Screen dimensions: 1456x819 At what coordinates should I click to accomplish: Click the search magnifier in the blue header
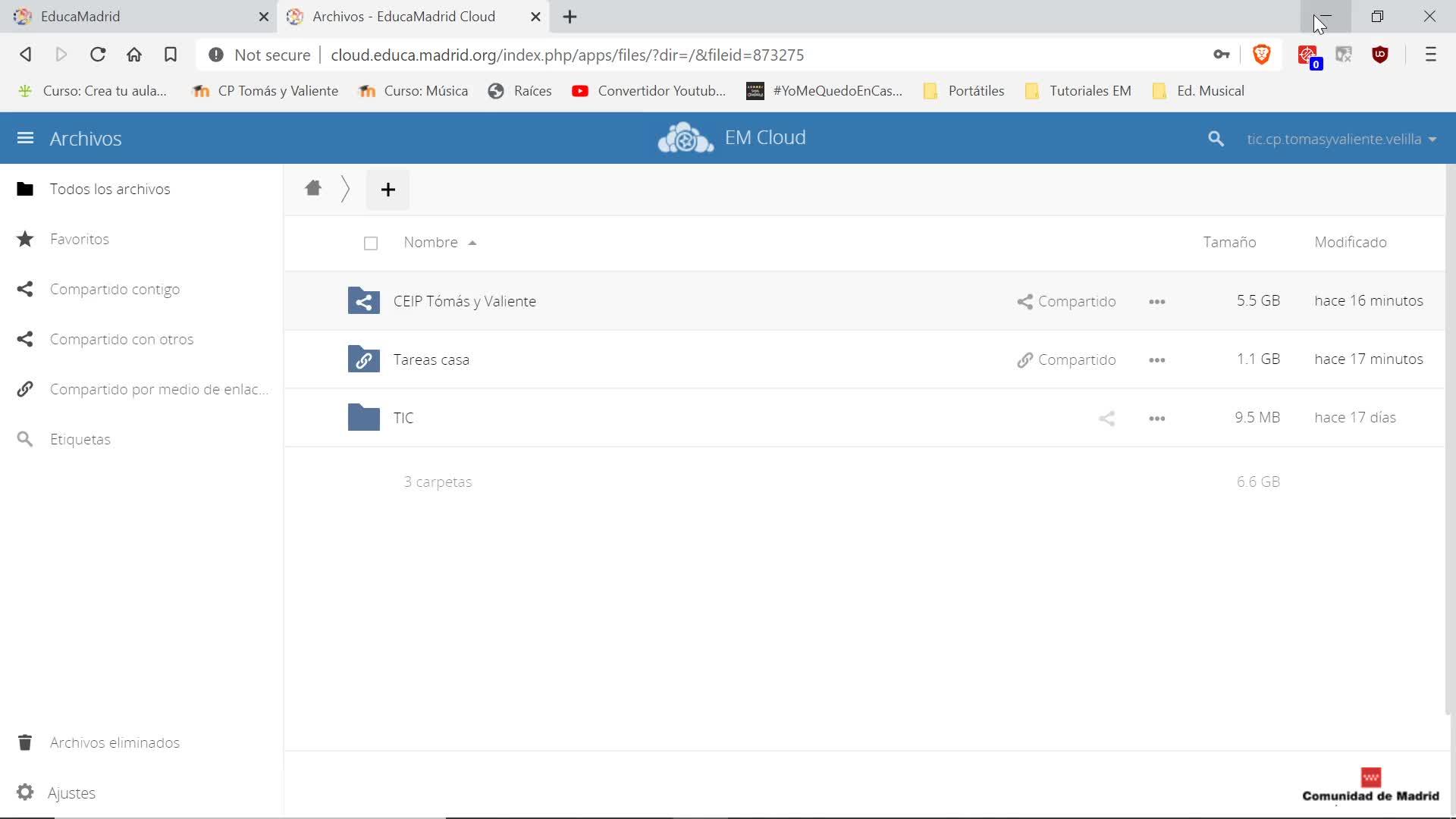(x=1216, y=139)
